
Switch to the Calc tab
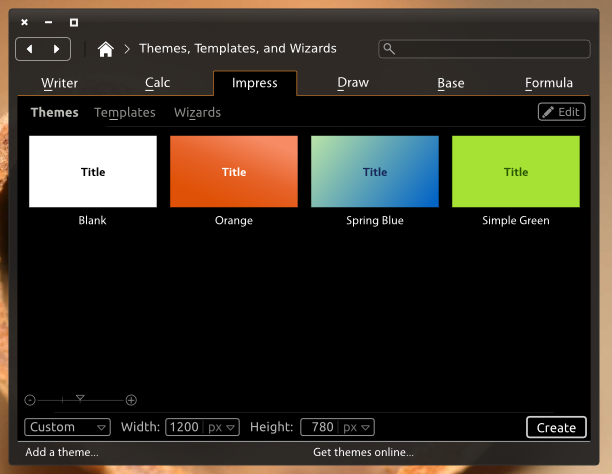[x=157, y=83]
